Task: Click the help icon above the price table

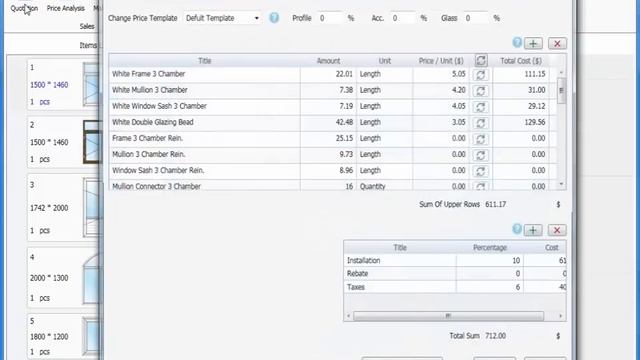Action: tap(517, 42)
